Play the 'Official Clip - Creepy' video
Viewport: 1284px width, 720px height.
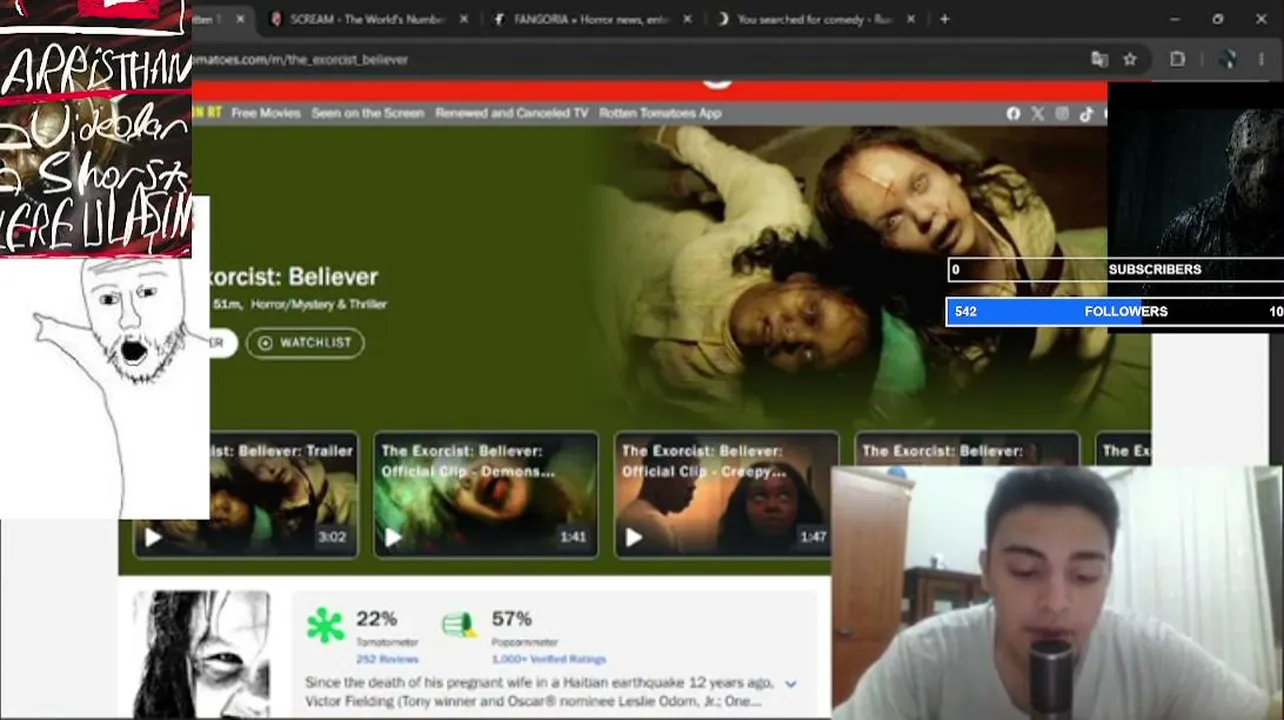click(x=633, y=538)
